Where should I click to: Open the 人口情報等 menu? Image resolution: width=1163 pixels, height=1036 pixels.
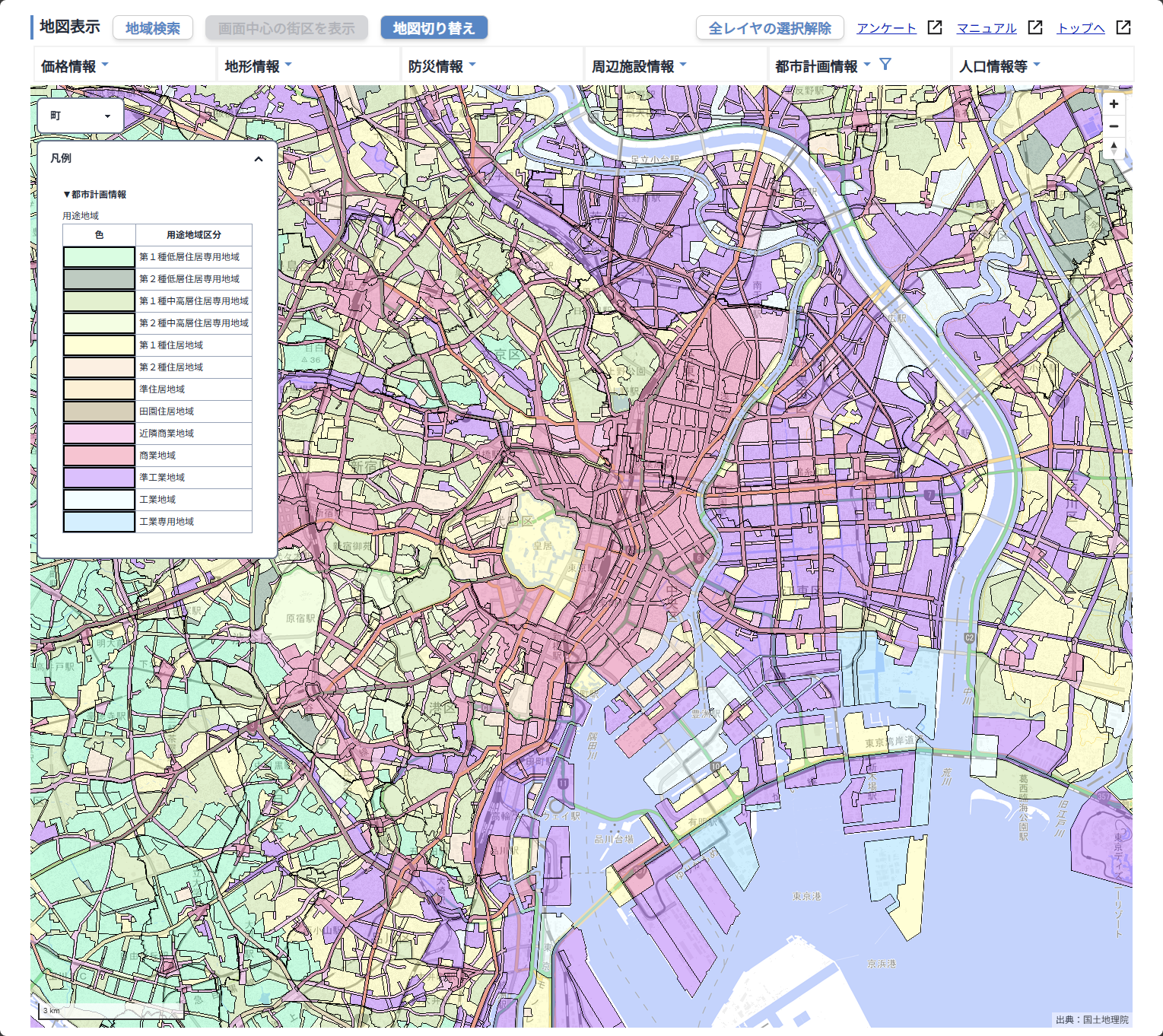[999, 66]
